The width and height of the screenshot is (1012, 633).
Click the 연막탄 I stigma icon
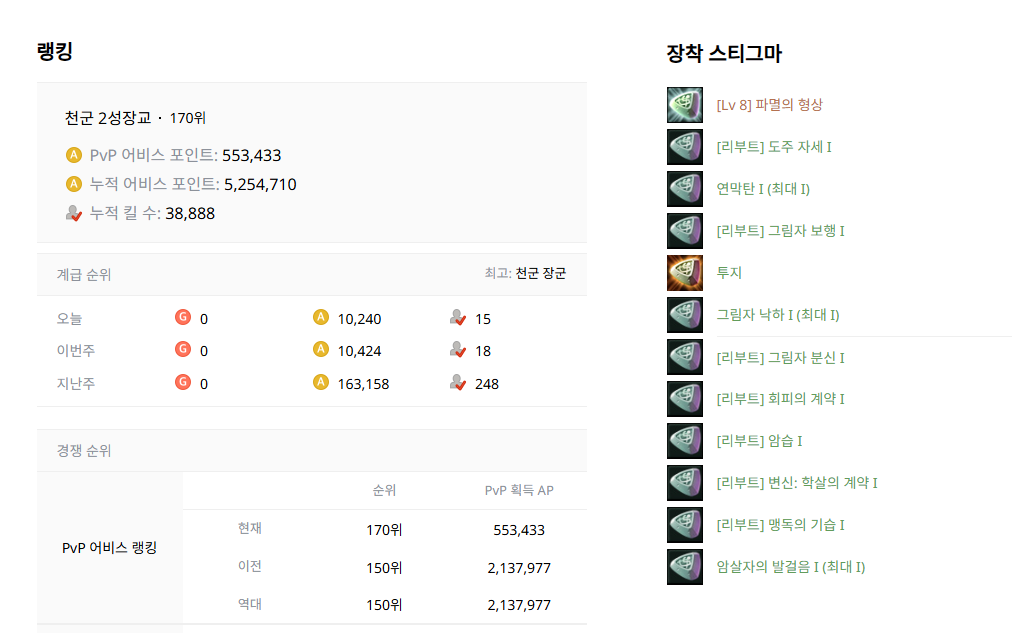685,189
